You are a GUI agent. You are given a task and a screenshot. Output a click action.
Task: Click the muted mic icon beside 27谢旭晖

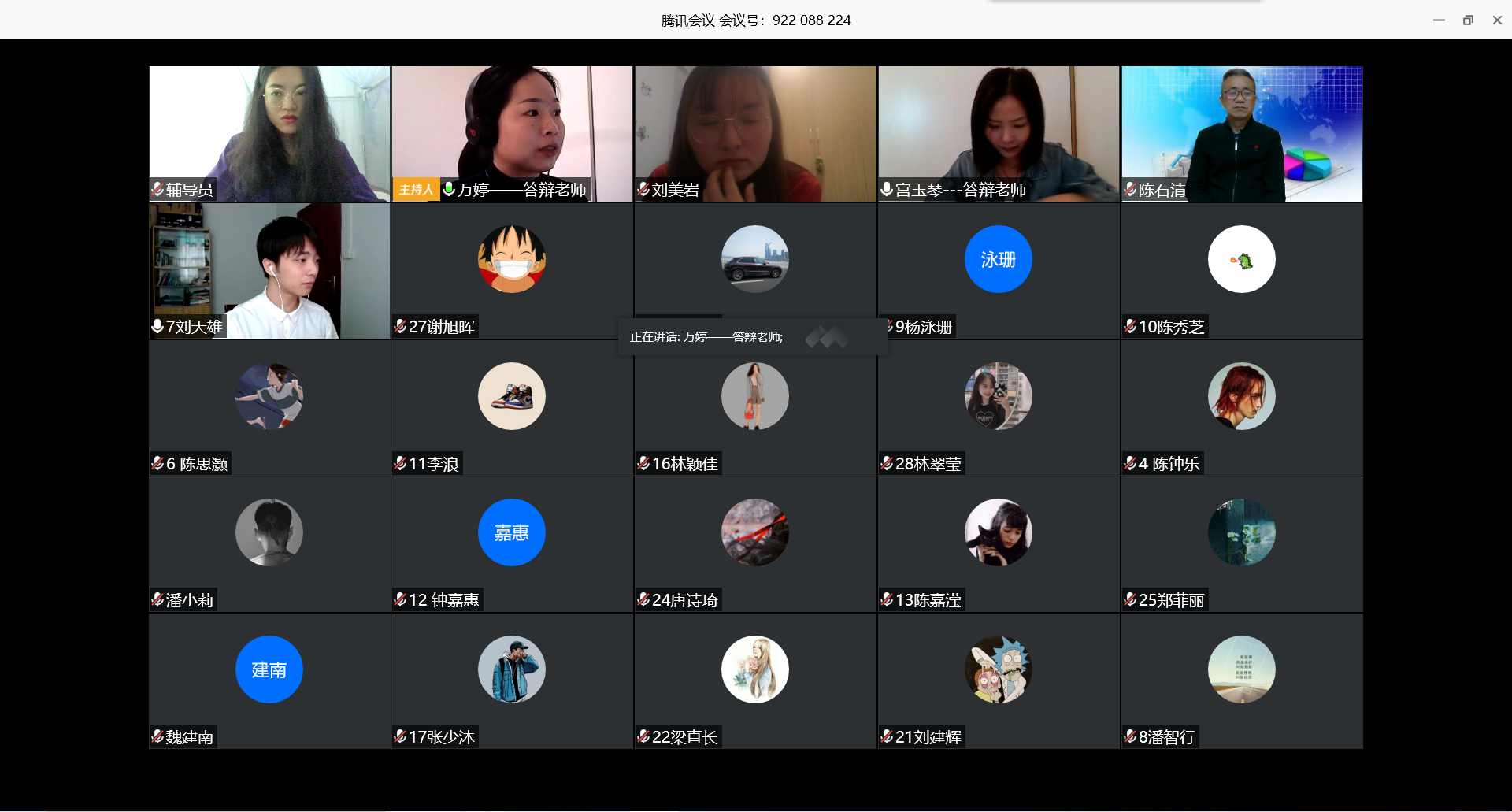click(400, 326)
